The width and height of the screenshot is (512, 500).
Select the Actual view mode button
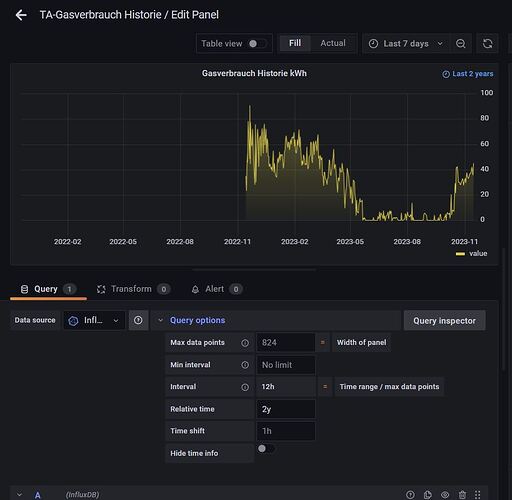[333, 43]
